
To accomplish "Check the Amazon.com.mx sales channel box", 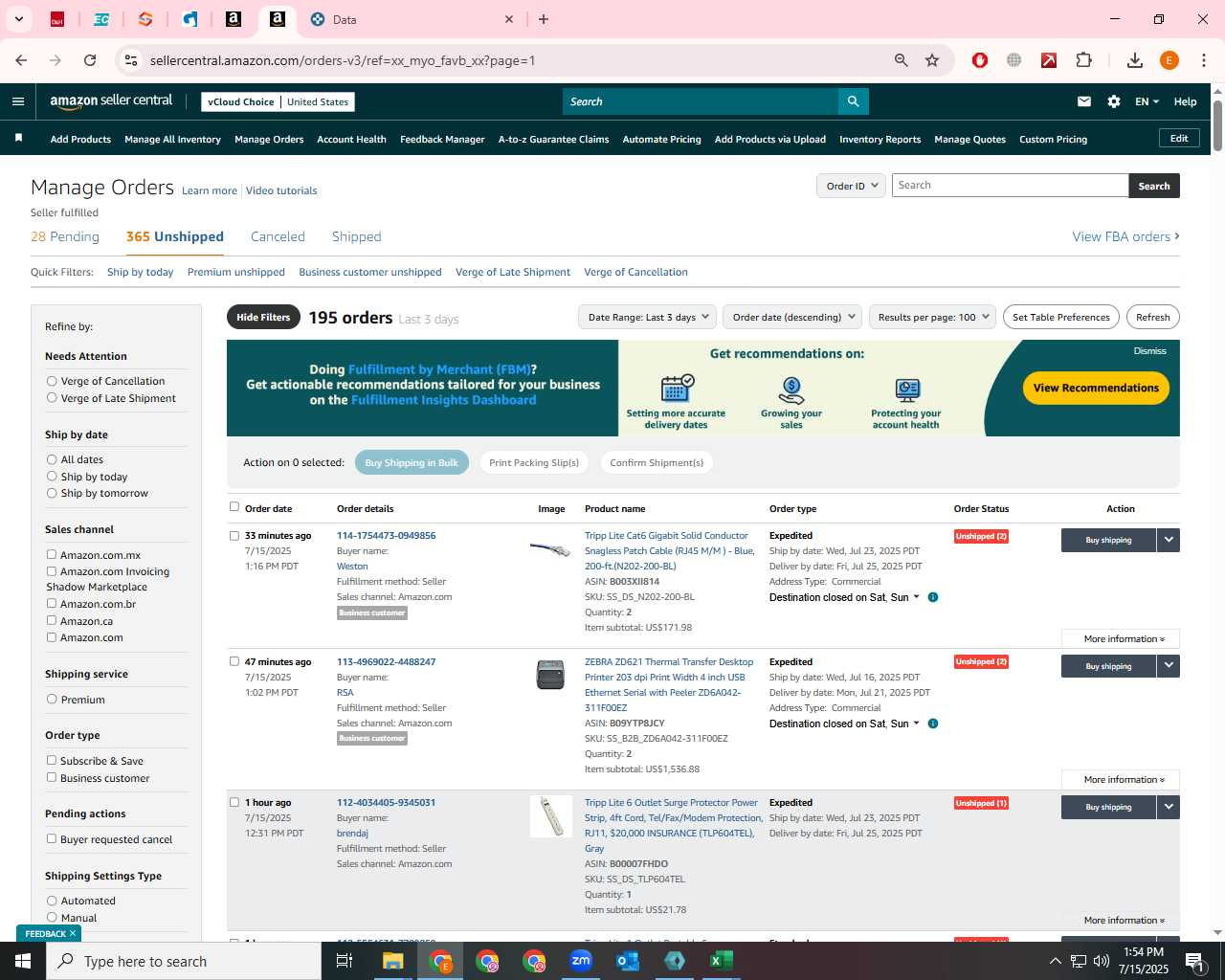I will [52, 554].
